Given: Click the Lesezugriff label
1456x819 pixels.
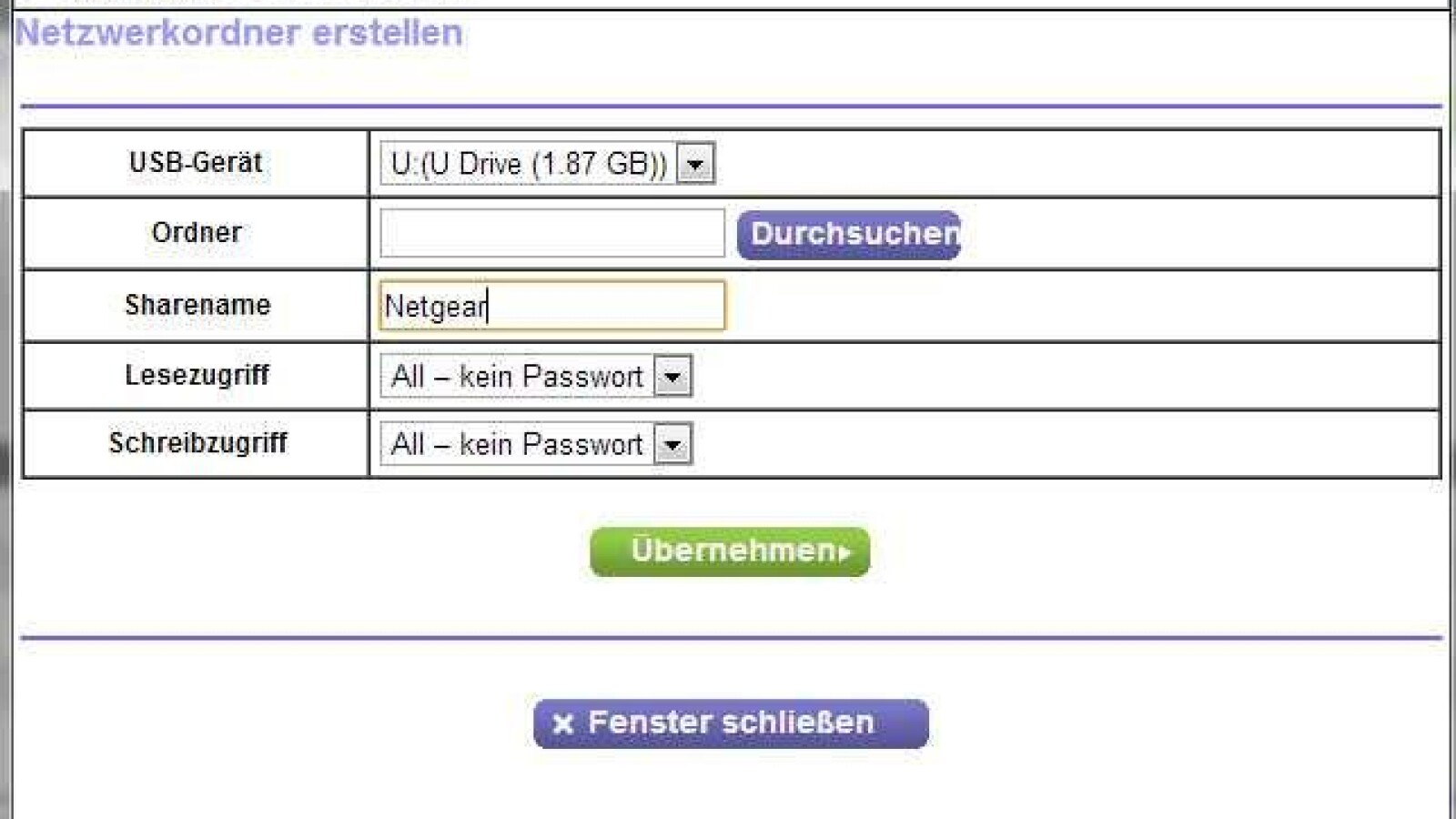Looking at the screenshot, I should tap(197, 375).
